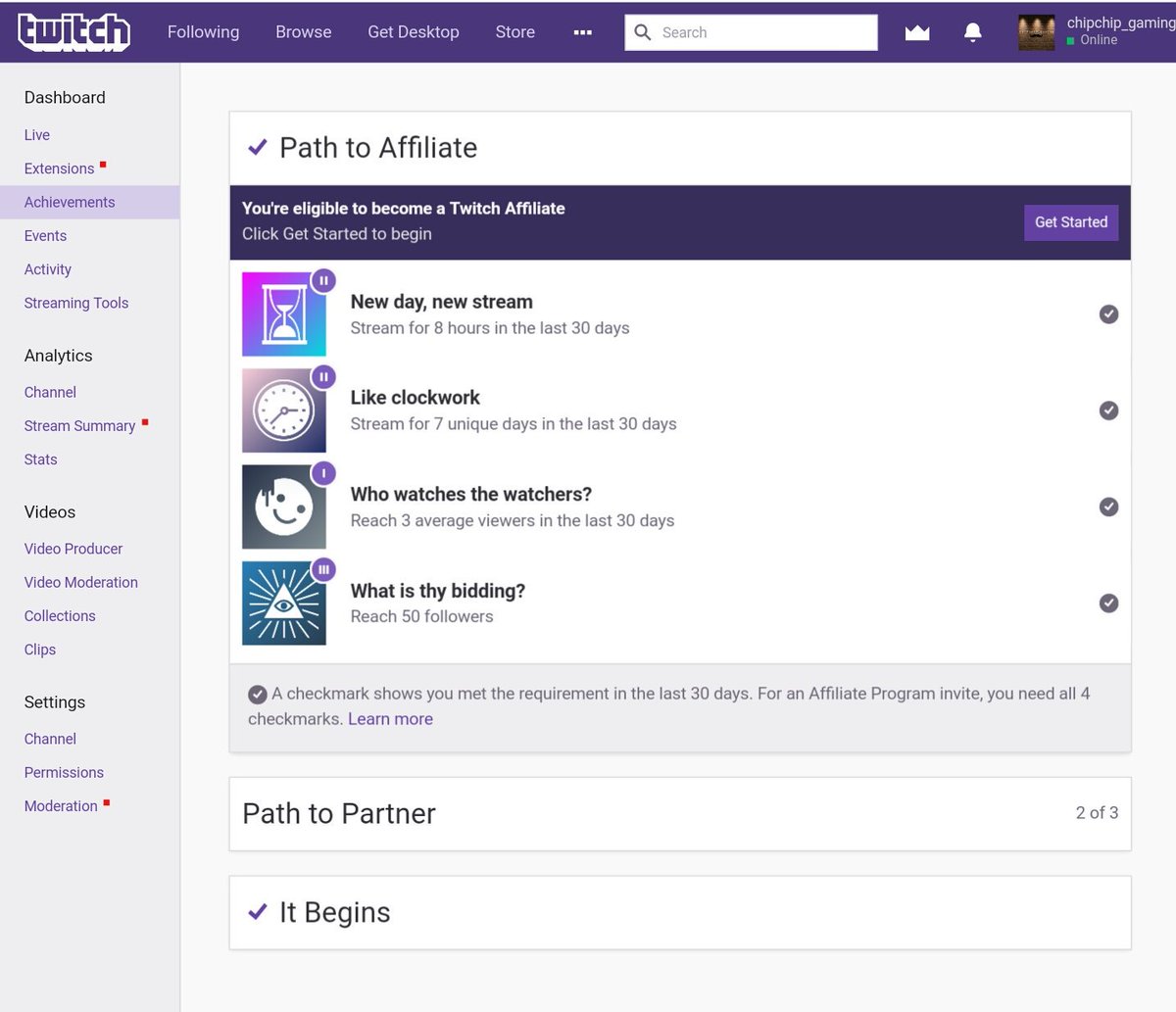Click the smiley face watchers icon

click(284, 506)
